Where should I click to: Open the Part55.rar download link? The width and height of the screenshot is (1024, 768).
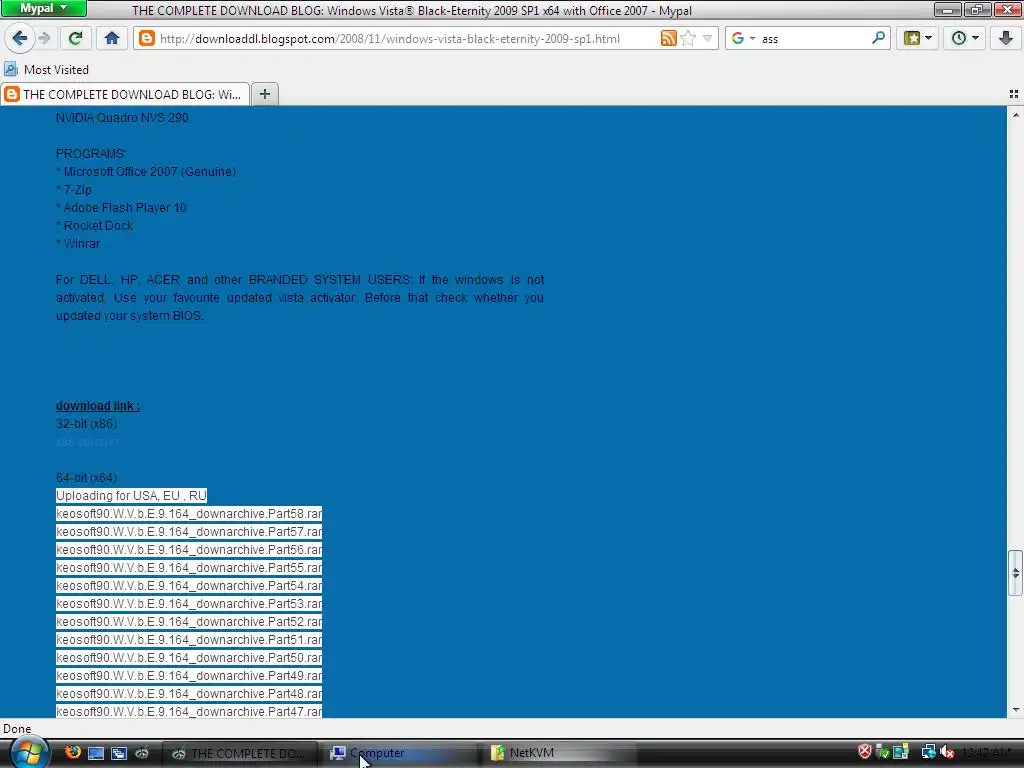click(x=189, y=568)
